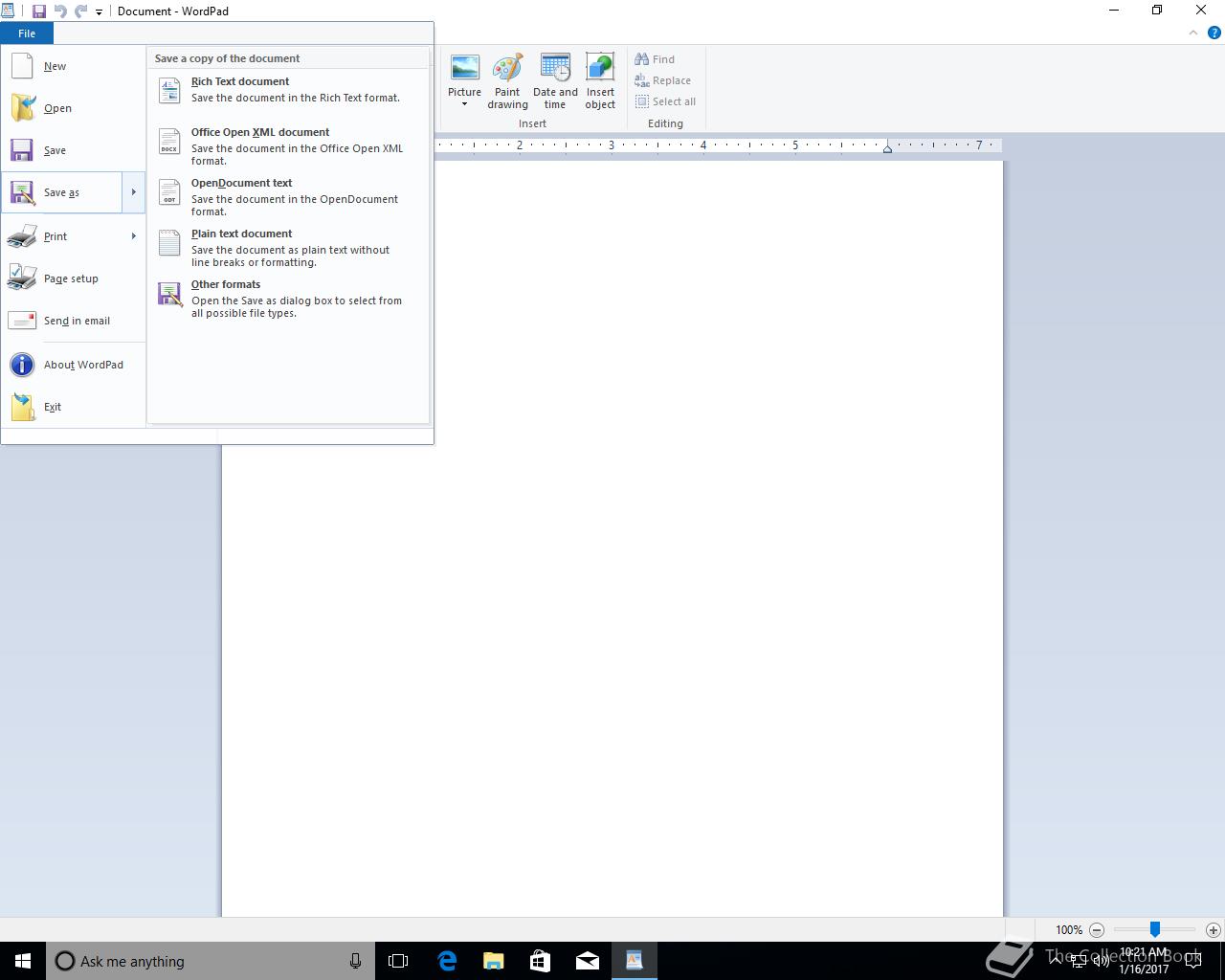Pick OpenDocument text save format
The width and height of the screenshot is (1225, 980).
point(288,197)
